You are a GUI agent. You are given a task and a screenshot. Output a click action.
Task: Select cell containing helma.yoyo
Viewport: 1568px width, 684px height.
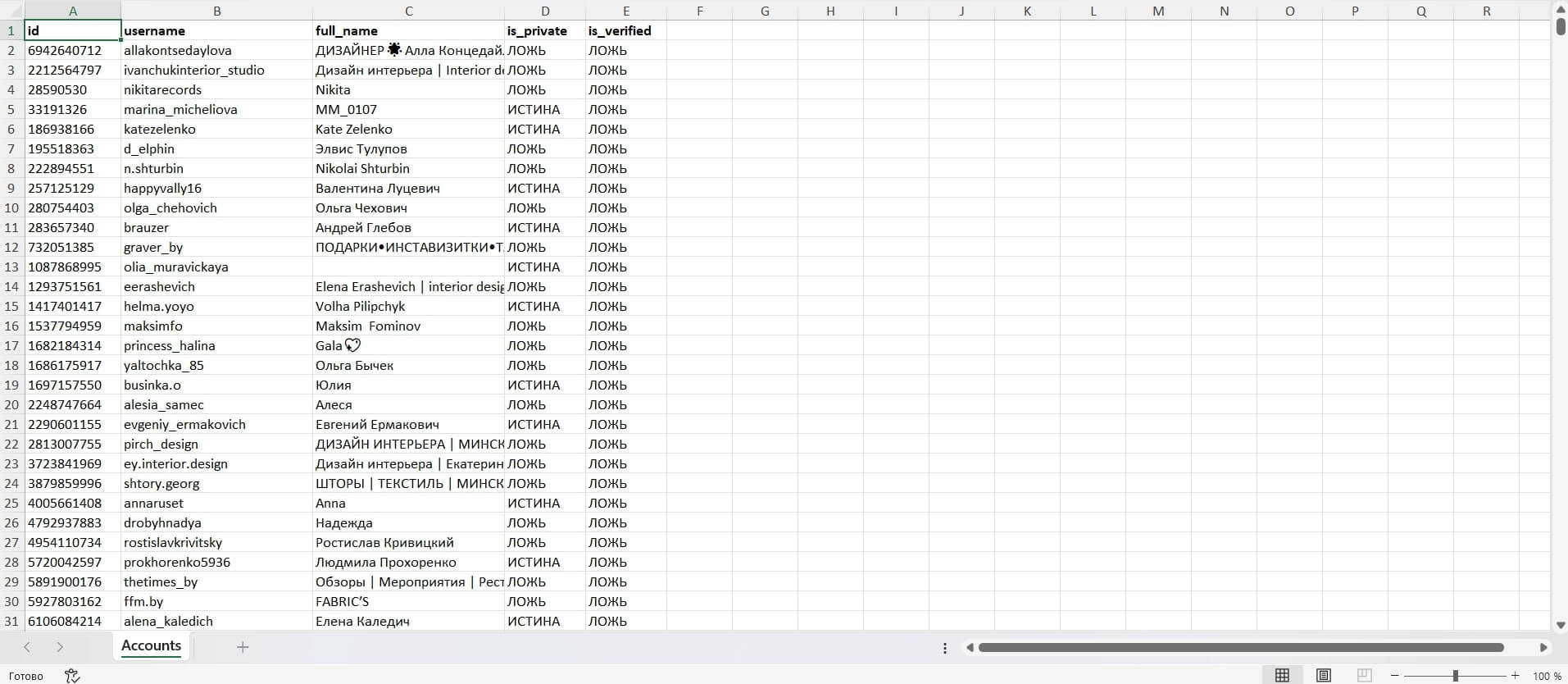(x=216, y=306)
